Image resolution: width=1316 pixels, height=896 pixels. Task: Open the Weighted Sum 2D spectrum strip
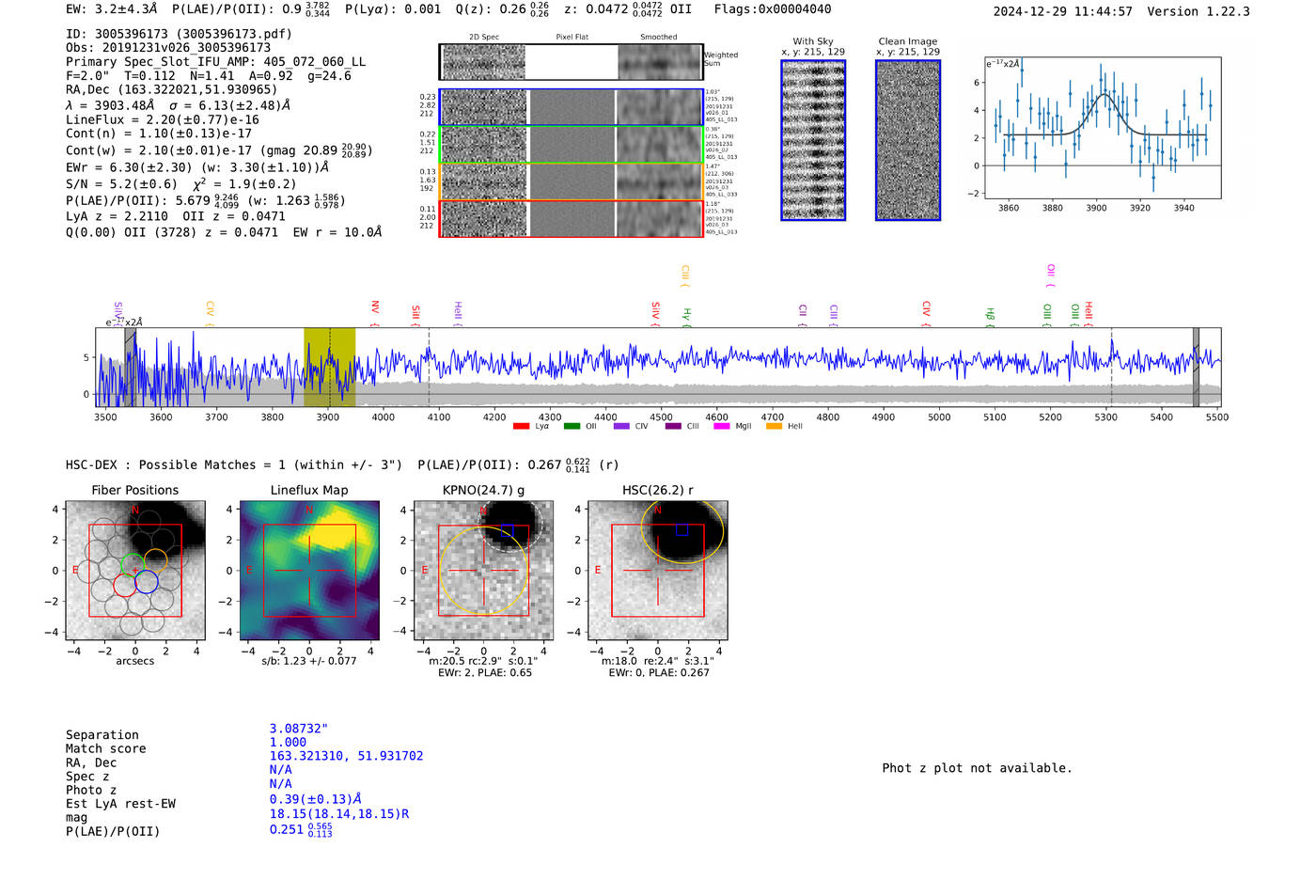click(x=571, y=62)
